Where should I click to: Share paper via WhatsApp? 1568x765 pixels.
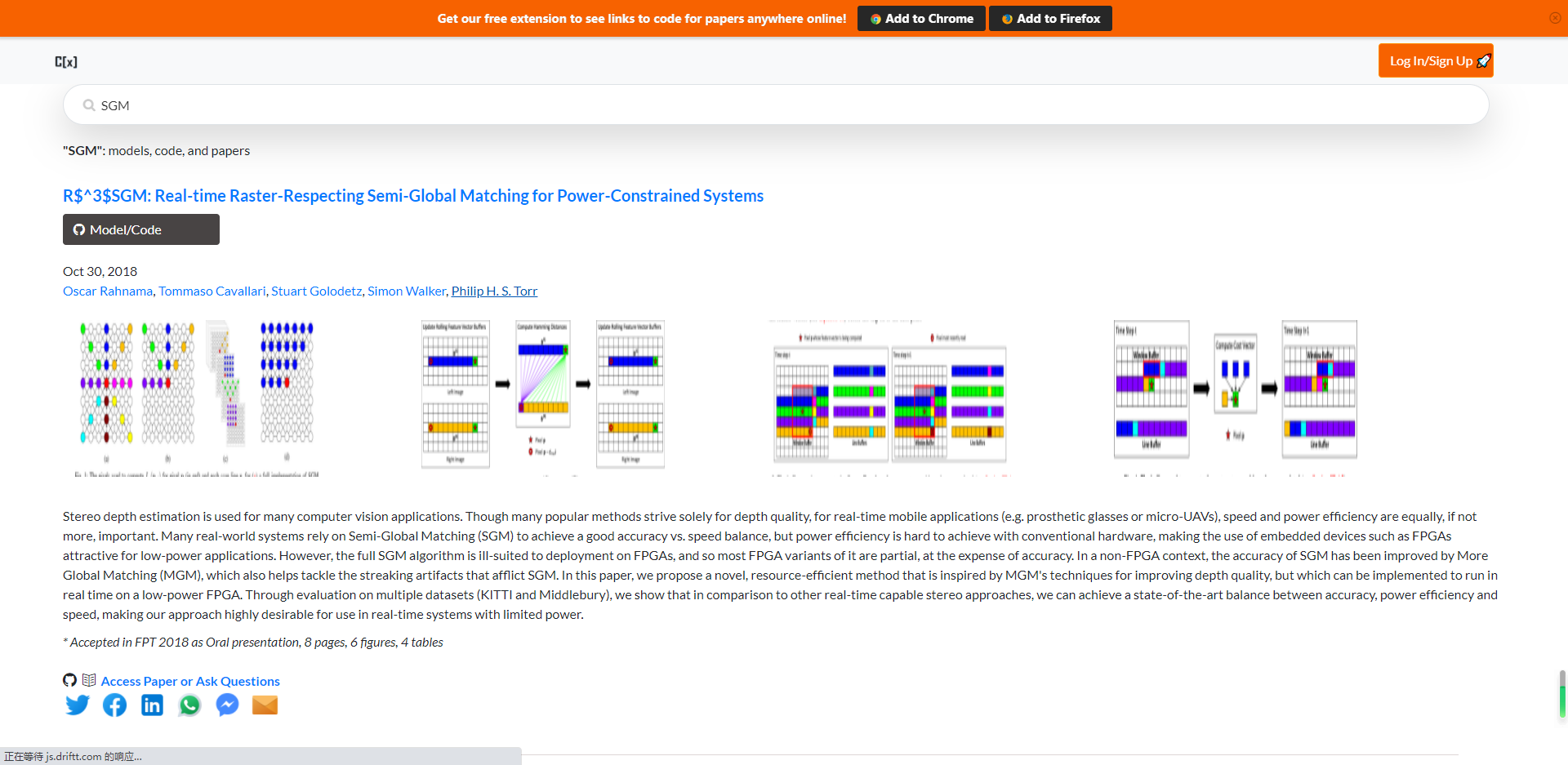click(190, 705)
